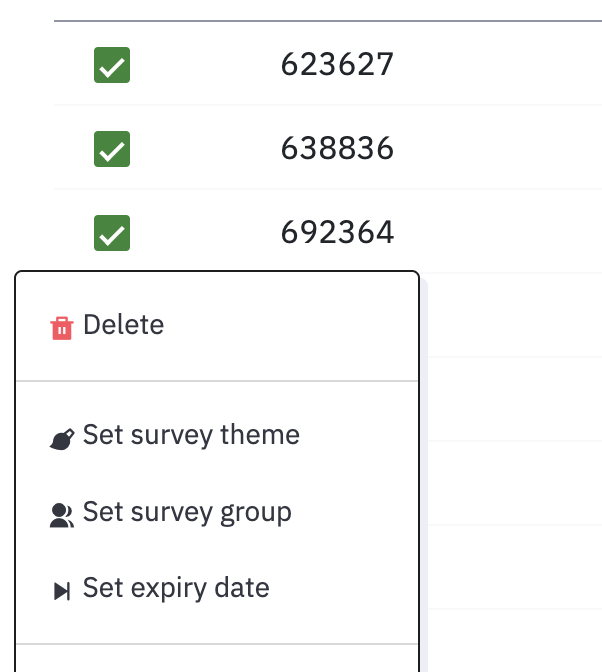Toggle the checkbox for survey 692364

[x=112, y=233]
